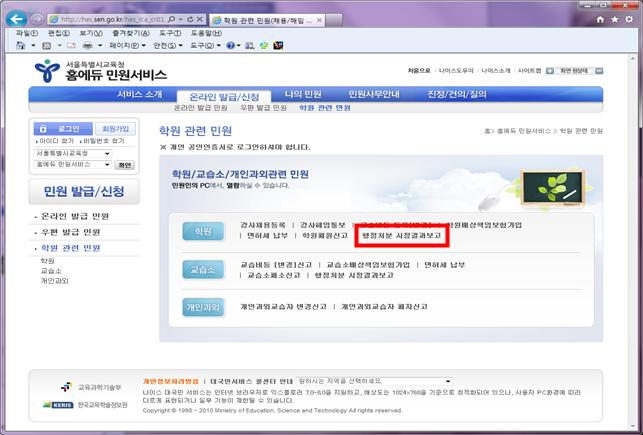Select 우편 발급 민원 in left sidebar
The height and width of the screenshot is (435, 643).
71,232
